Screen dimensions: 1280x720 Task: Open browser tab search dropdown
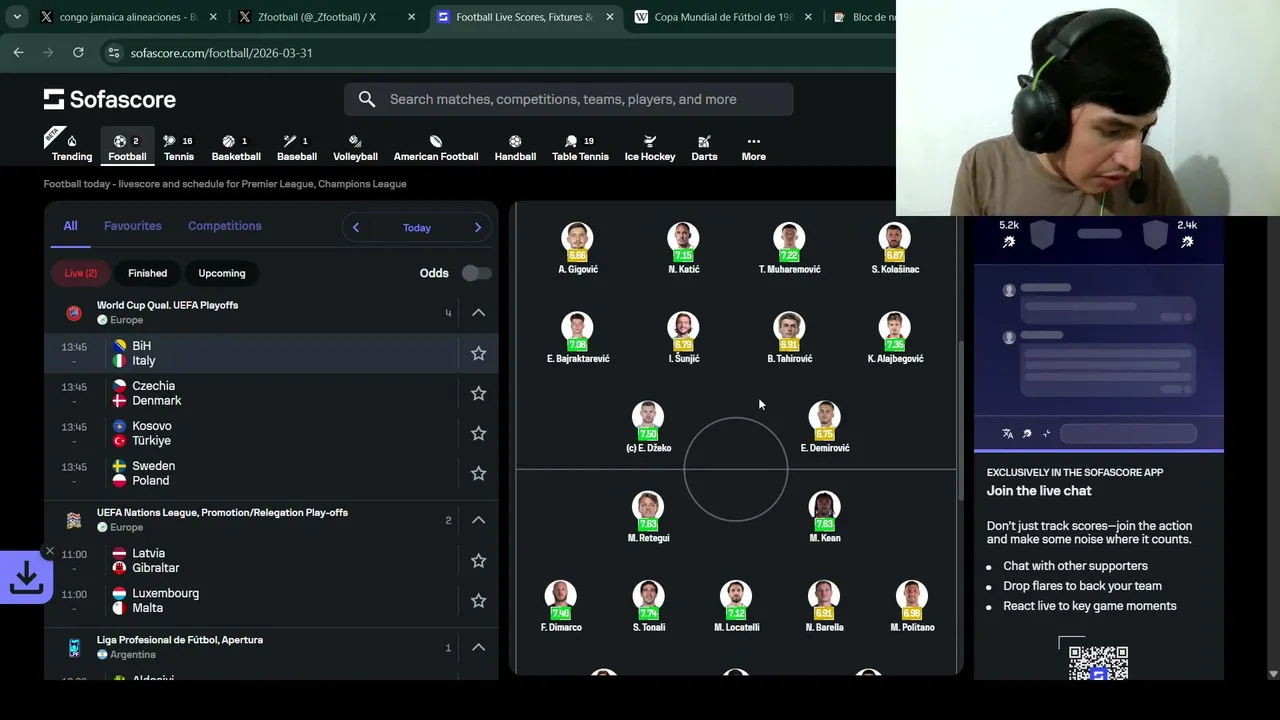(x=17, y=17)
